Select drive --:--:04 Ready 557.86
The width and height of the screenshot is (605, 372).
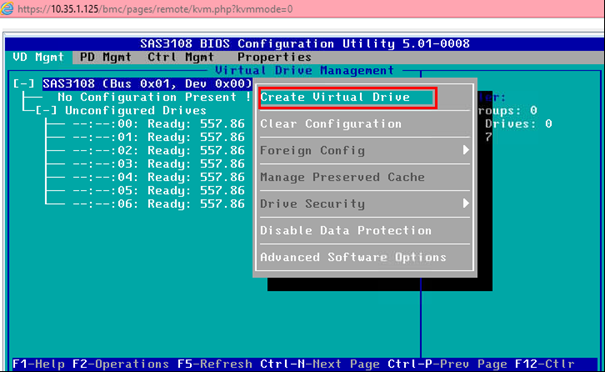coord(158,177)
